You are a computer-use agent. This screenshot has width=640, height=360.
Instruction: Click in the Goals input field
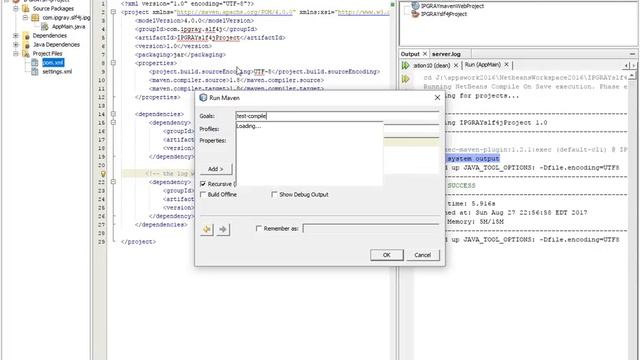(x=337, y=116)
